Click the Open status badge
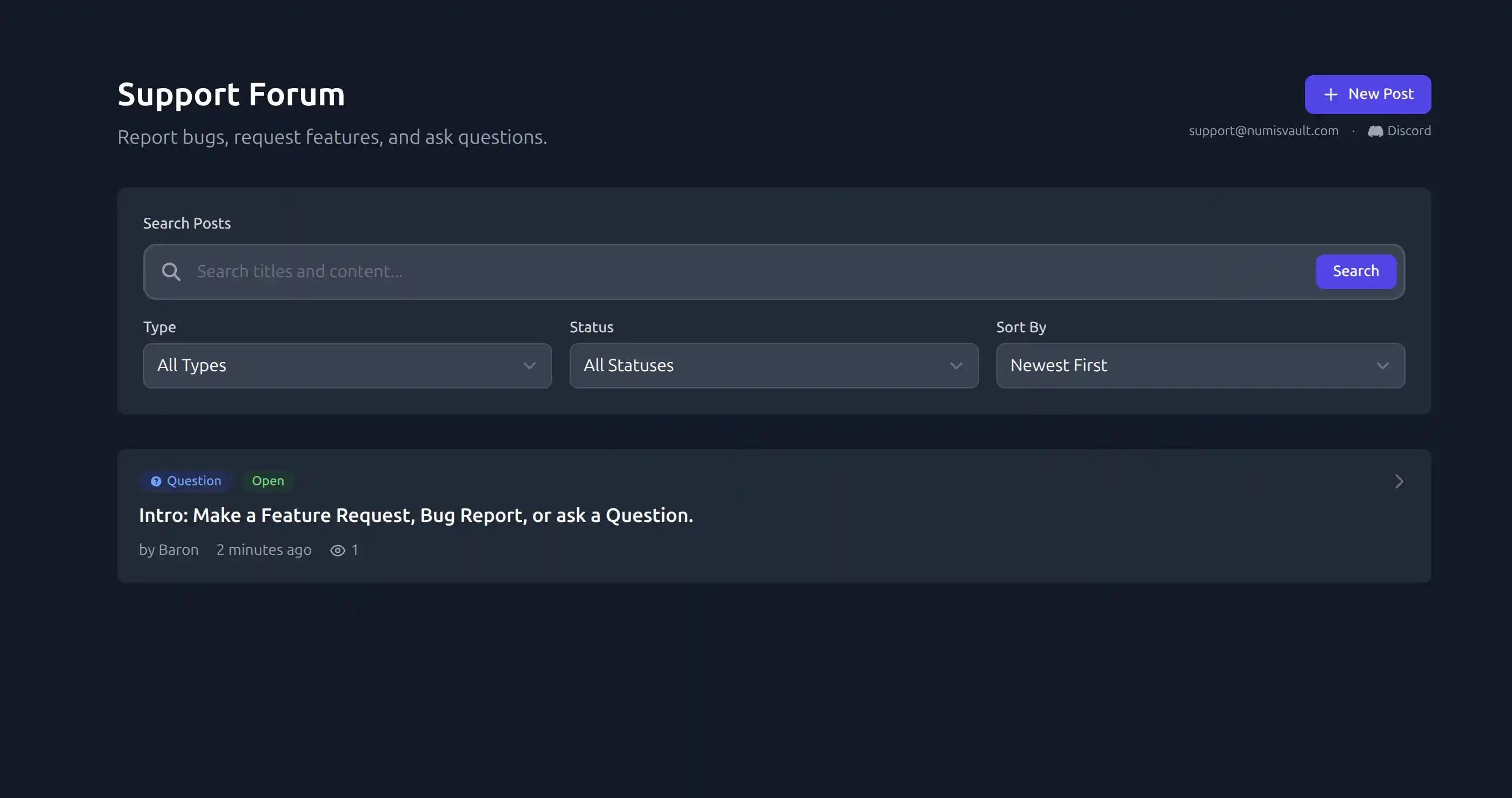1512x798 pixels. click(x=267, y=481)
